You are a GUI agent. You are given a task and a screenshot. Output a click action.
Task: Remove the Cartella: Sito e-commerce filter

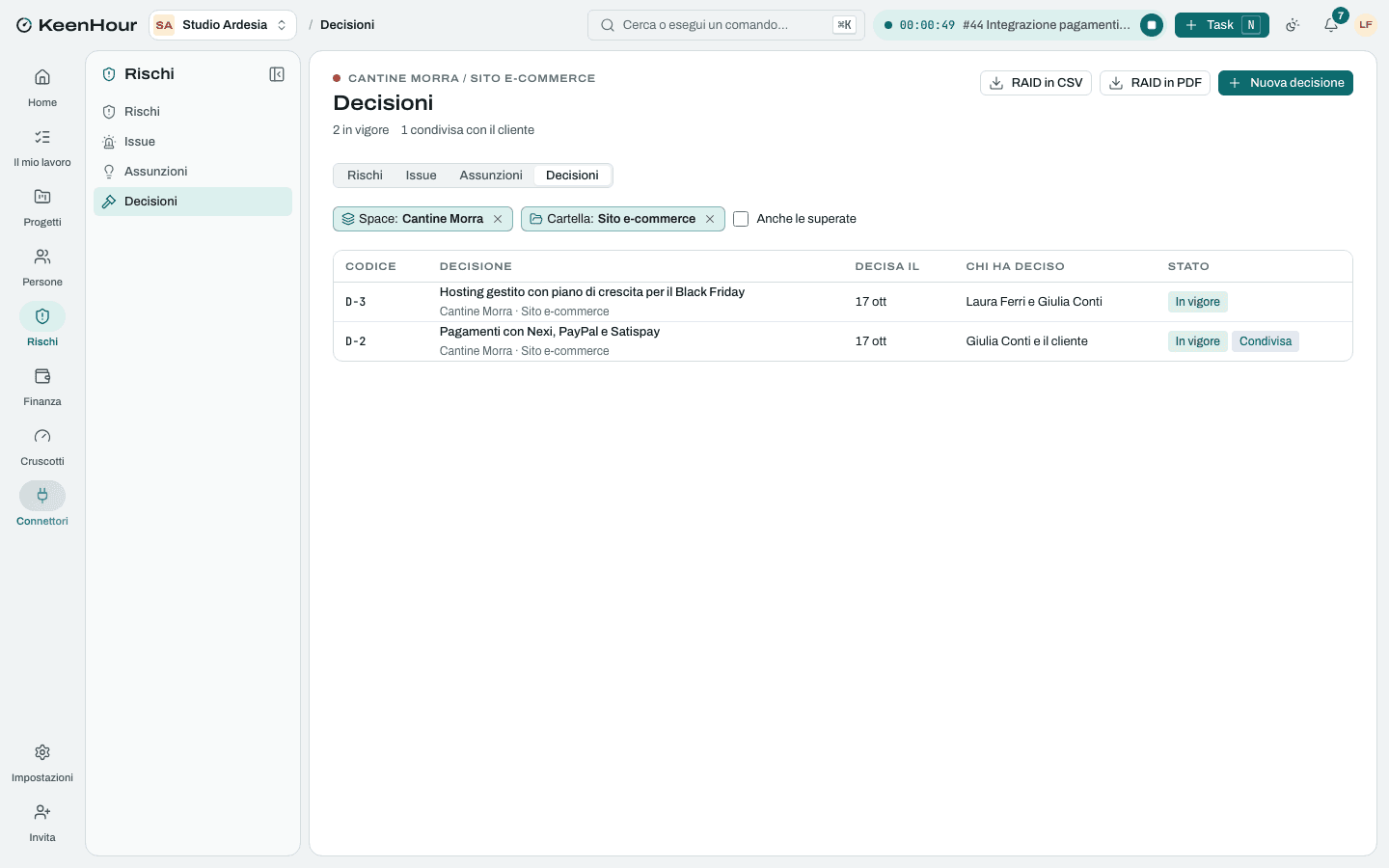(710, 219)
